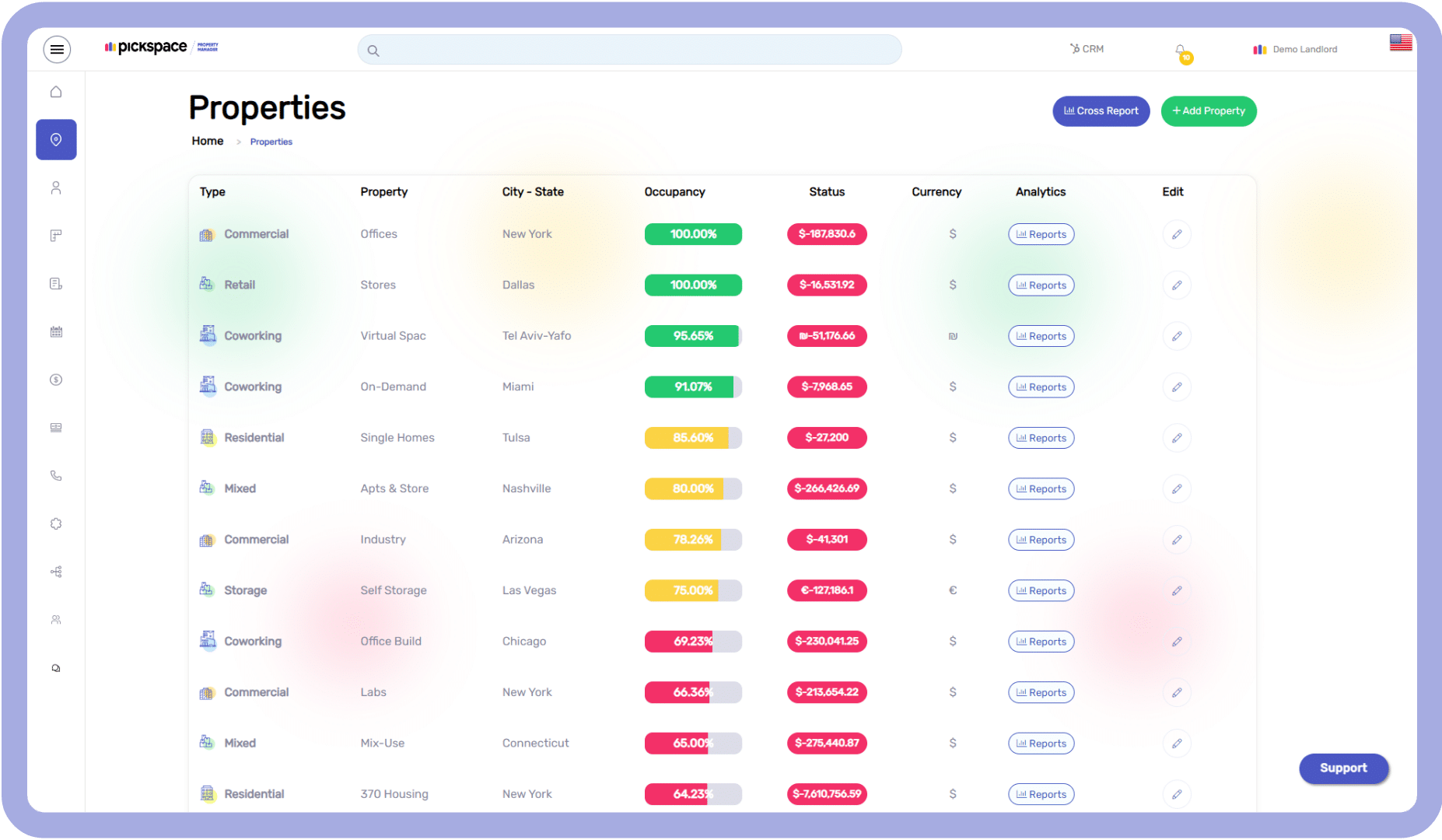Open the US flag language selector

coord(1400,43)
